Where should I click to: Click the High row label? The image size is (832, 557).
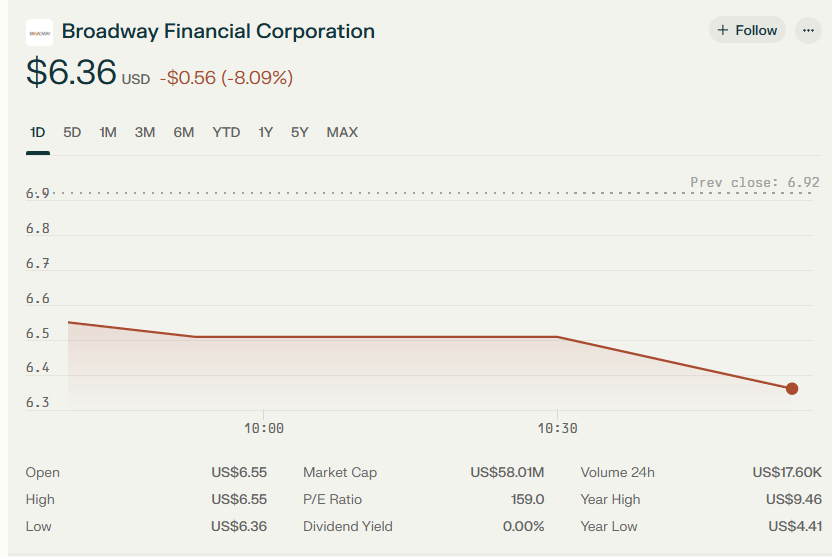[40, 499]
